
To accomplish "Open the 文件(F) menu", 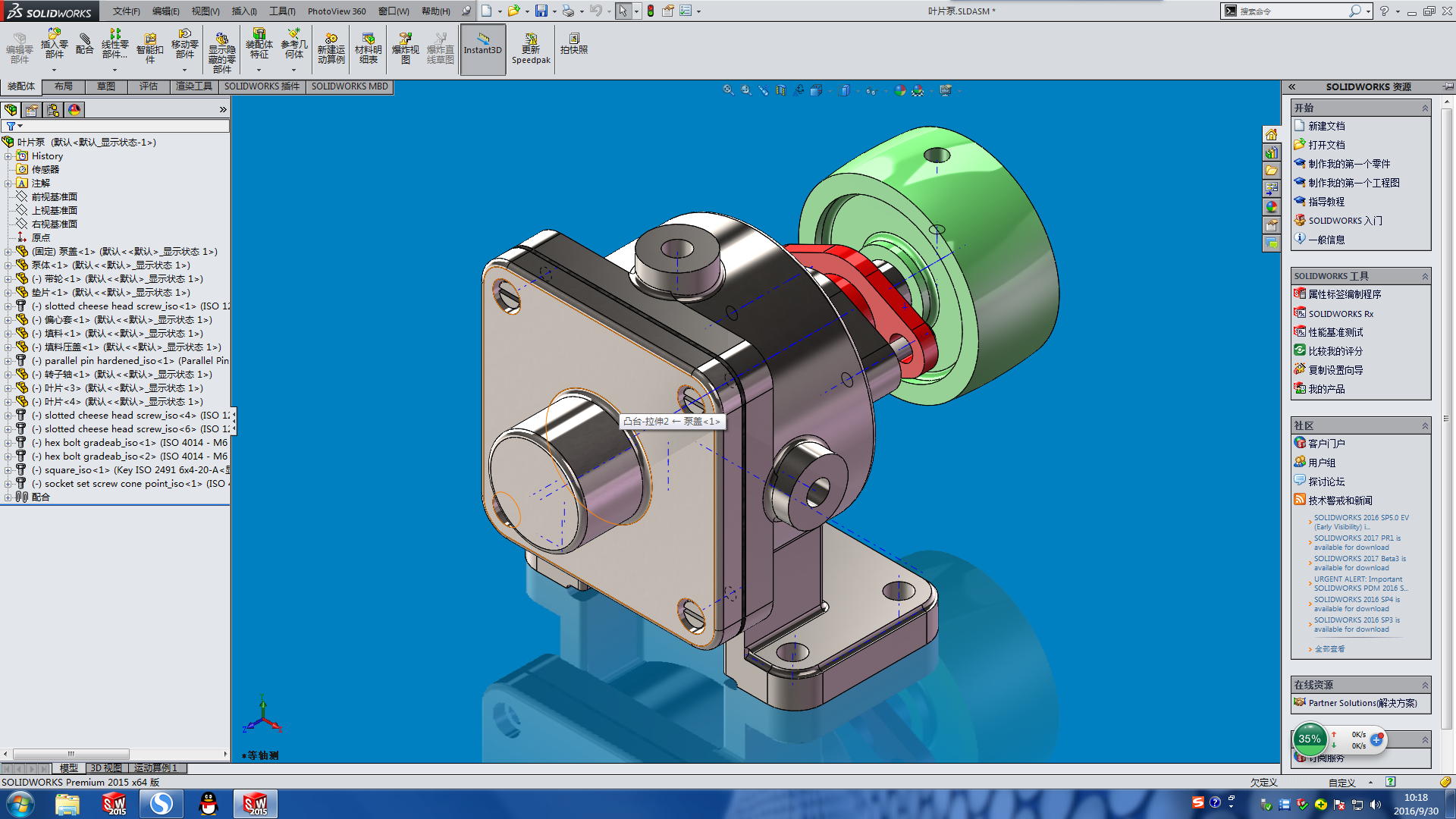I will click(x=126, y=11).
